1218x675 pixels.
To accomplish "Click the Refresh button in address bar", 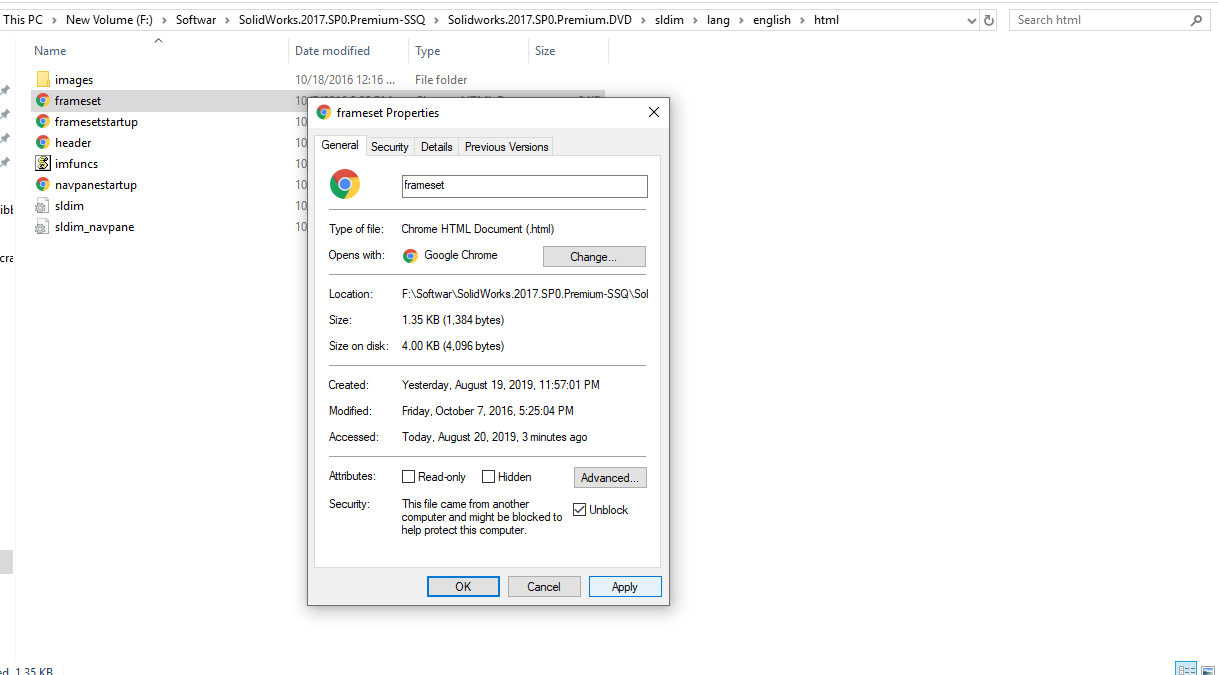I will [x=989, y=20].
